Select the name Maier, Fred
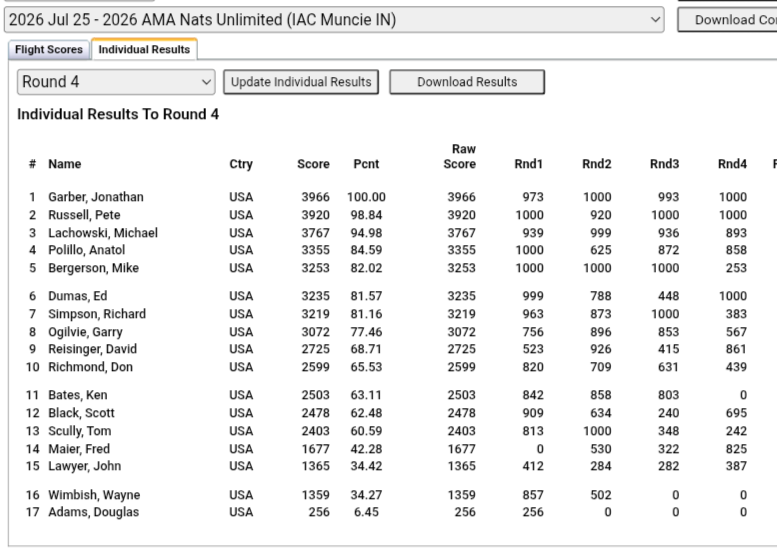 (79, 449)
